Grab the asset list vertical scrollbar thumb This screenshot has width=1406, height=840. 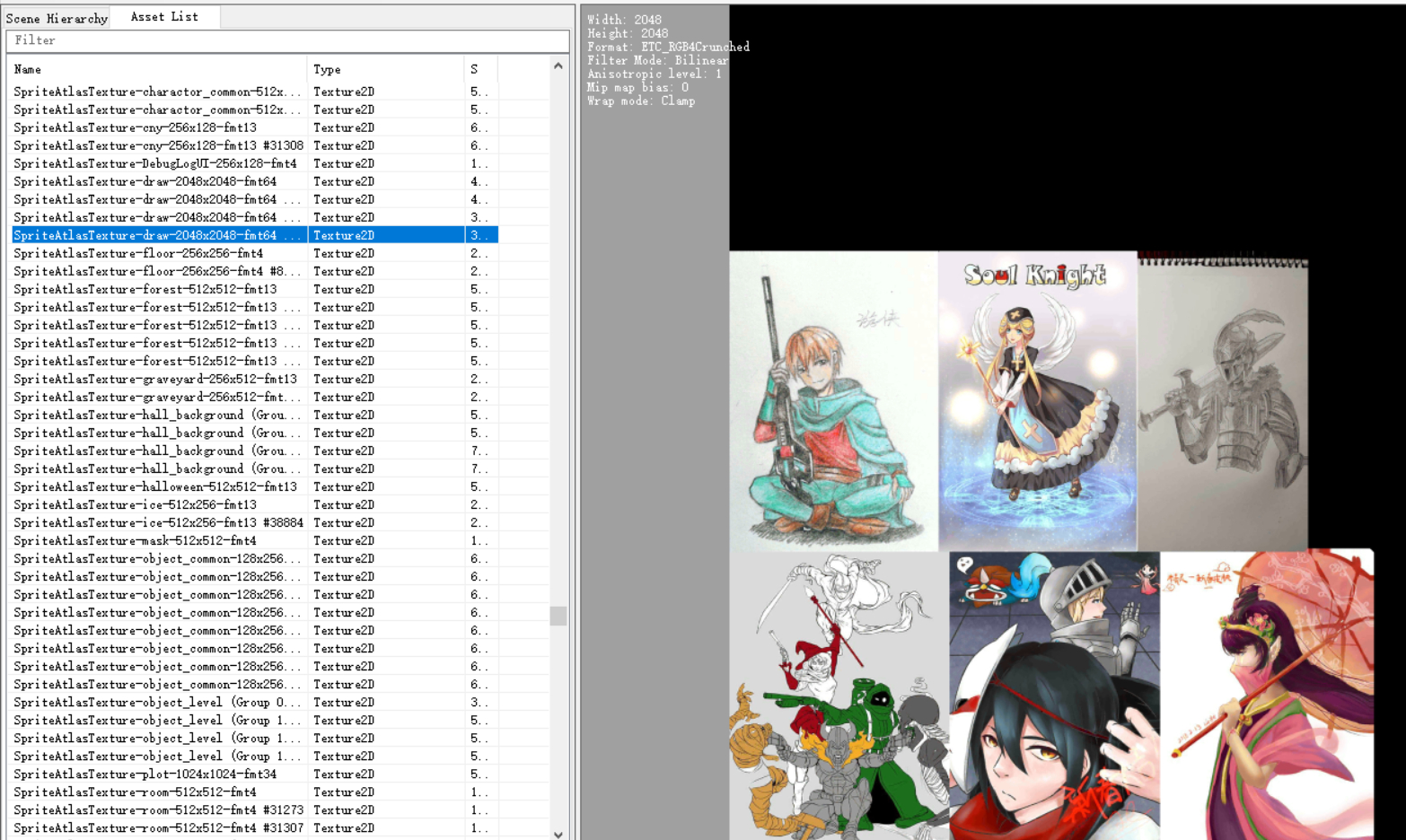[x=558, y=616]
